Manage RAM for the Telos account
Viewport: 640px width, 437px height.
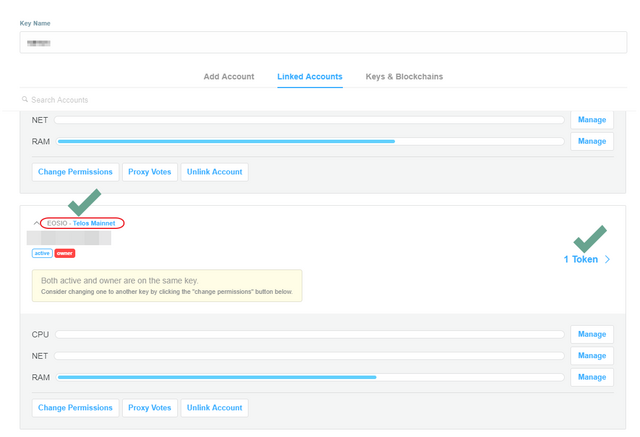(592, 377)
